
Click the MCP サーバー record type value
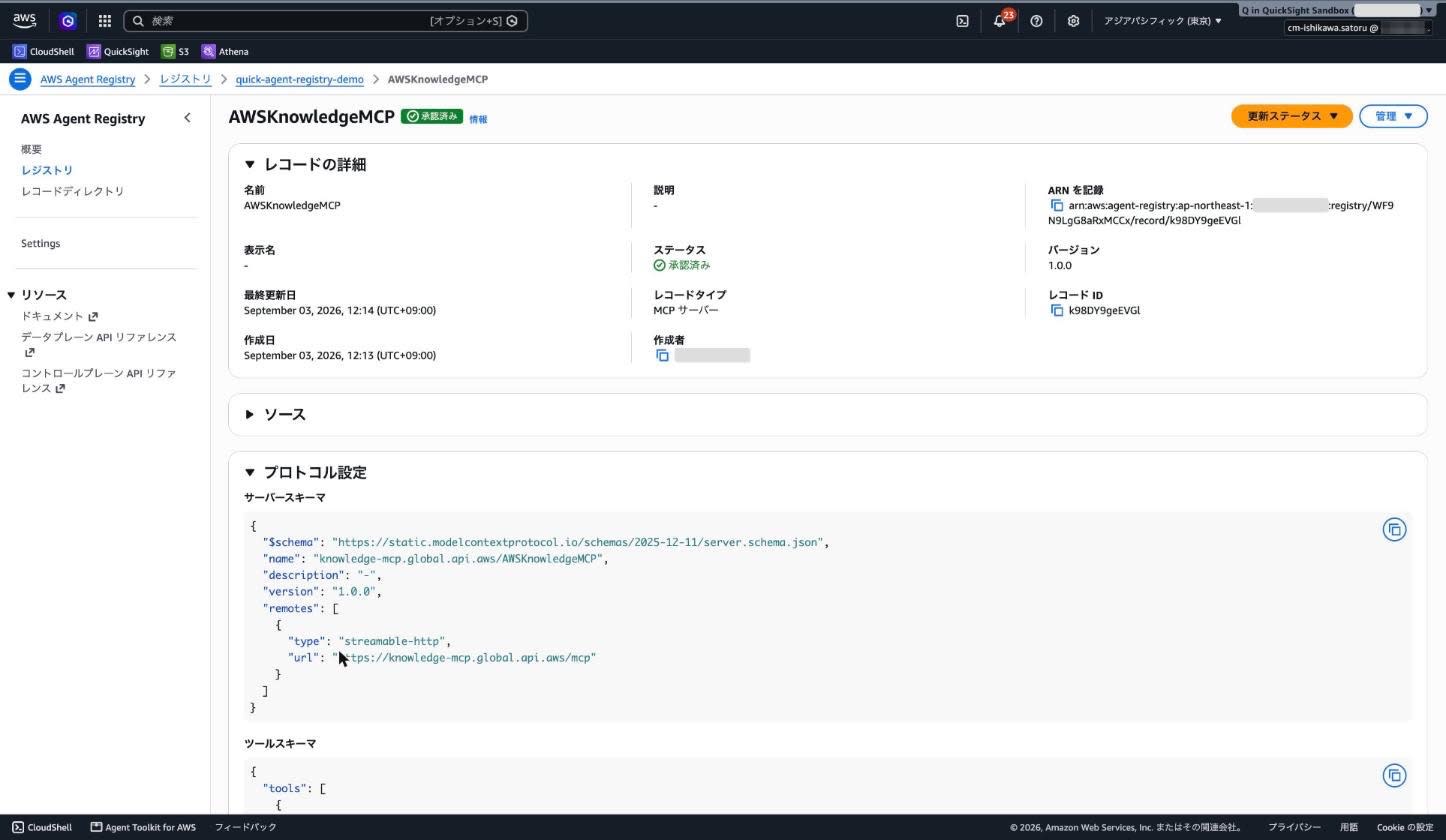click(x=686, y=310)
